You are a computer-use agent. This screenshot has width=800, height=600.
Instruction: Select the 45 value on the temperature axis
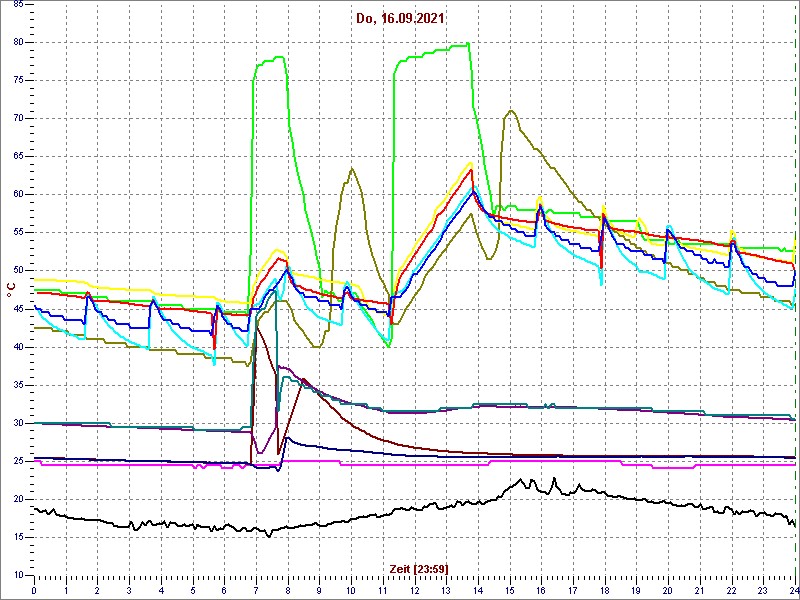17,309
